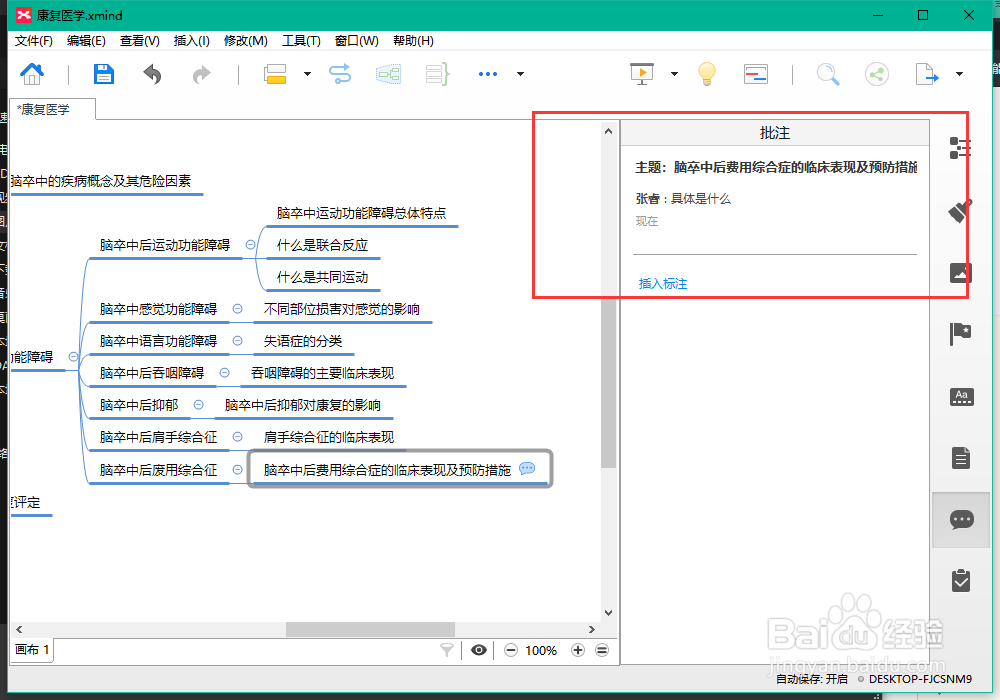Viewport: 1000px width, 700px height.
Task: Open the 插入(I) menu
Action: pos(191,40)
